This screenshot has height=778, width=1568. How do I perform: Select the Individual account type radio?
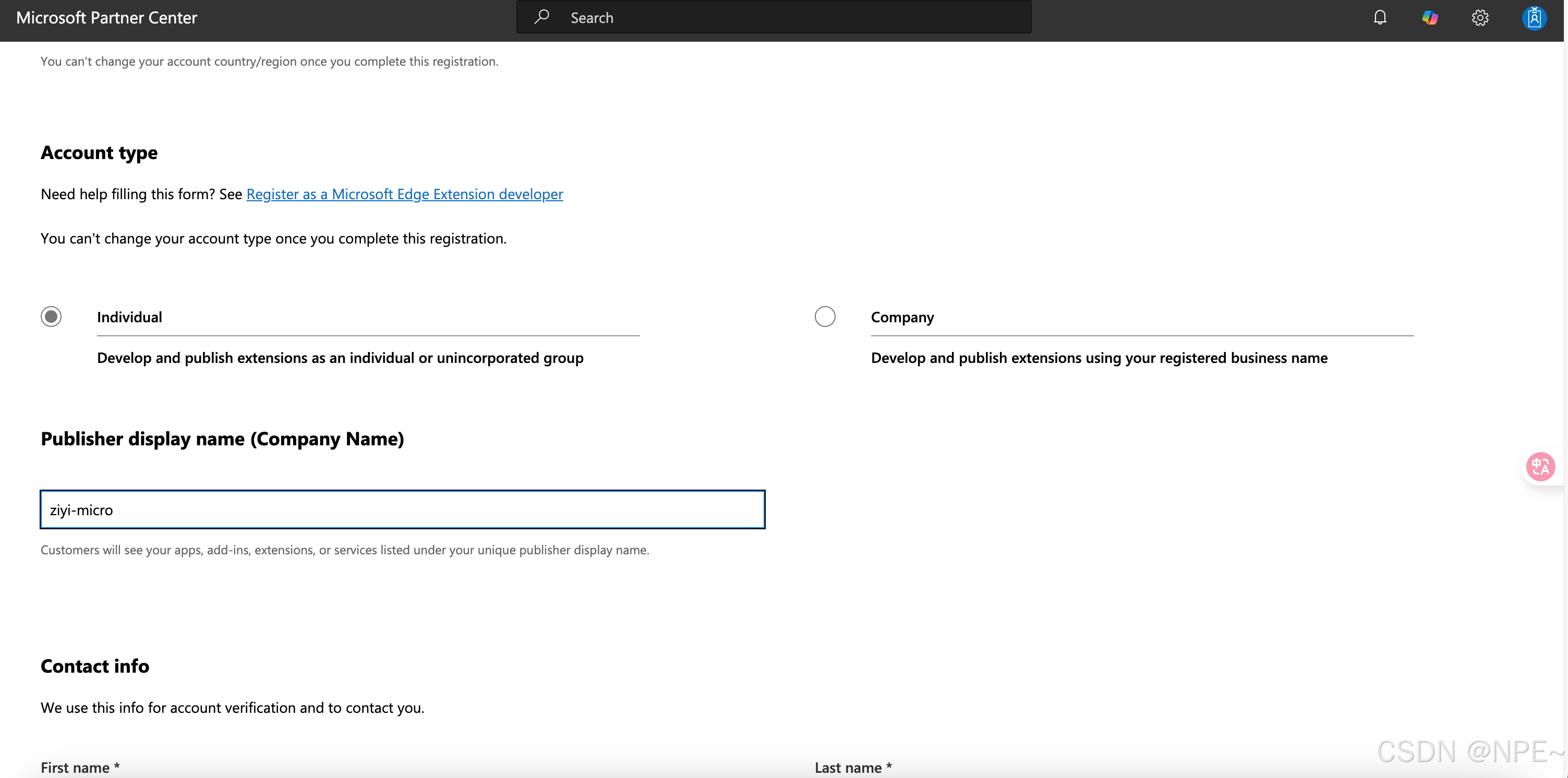pyautogui.click(x=51, y=317)
